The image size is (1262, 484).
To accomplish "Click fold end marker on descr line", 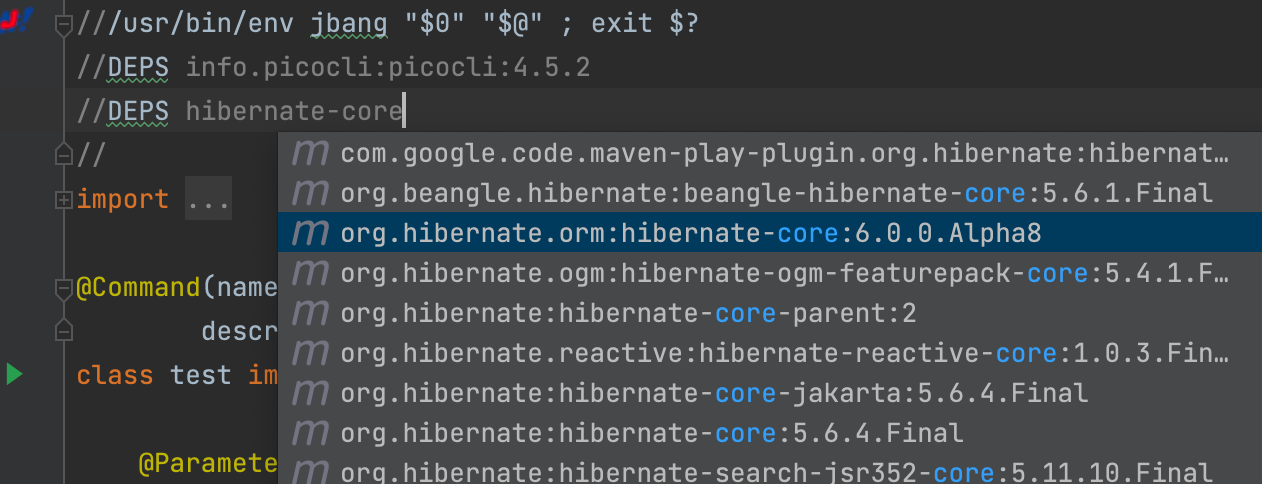I will pyautogui.click(x=63, y=330).
